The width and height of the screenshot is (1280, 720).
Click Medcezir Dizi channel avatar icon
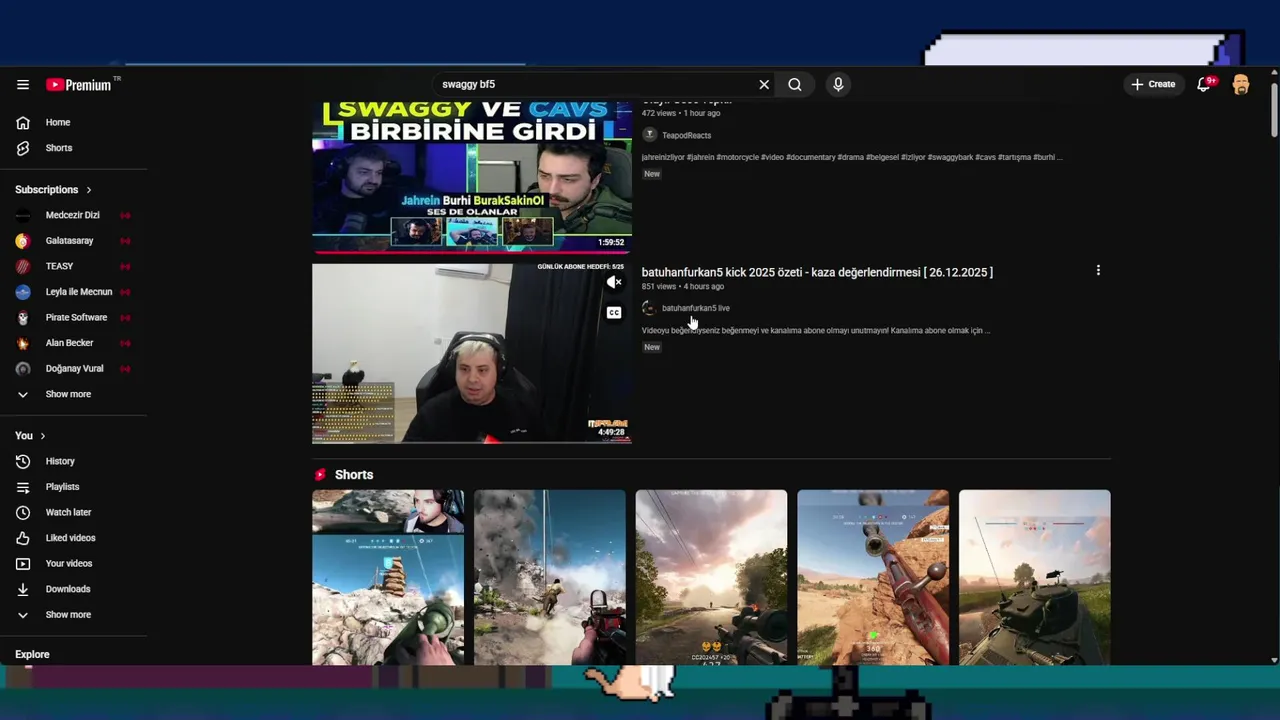click(x=23, y=215)
